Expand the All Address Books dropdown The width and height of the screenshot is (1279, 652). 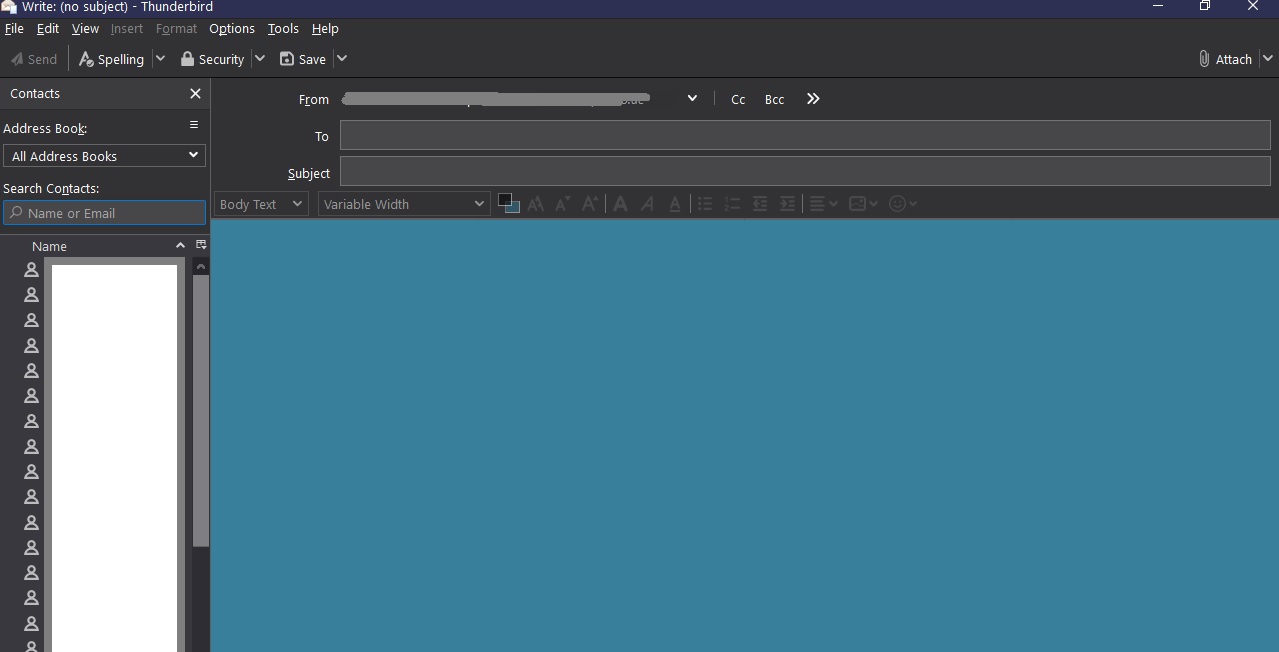[104, 156]
